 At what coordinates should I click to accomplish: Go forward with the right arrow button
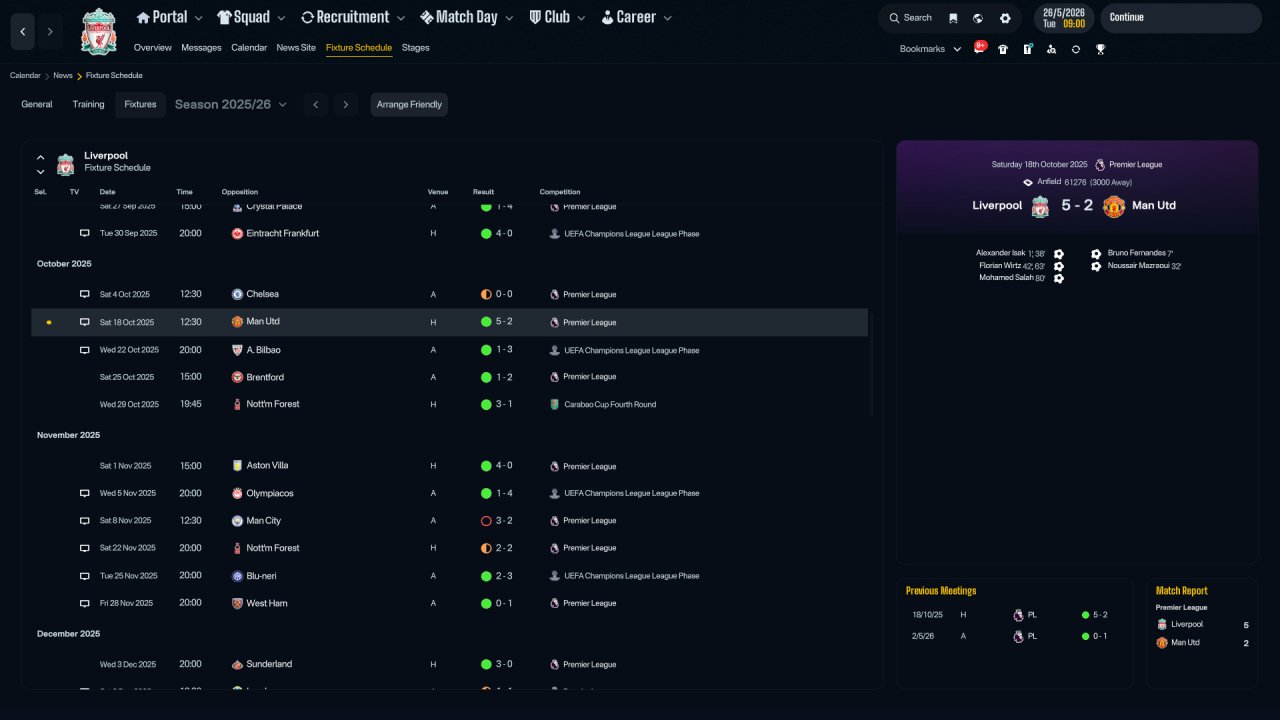click(50, 32)
